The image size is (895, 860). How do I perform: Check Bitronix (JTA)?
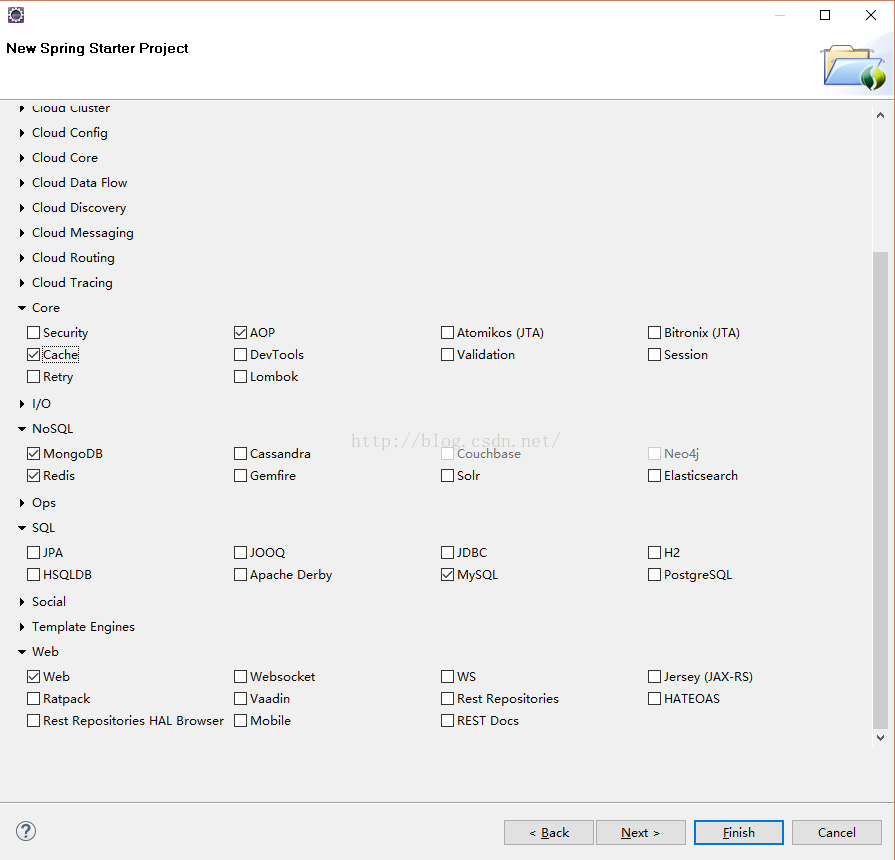pyautogui.click(x=654, y=332)
